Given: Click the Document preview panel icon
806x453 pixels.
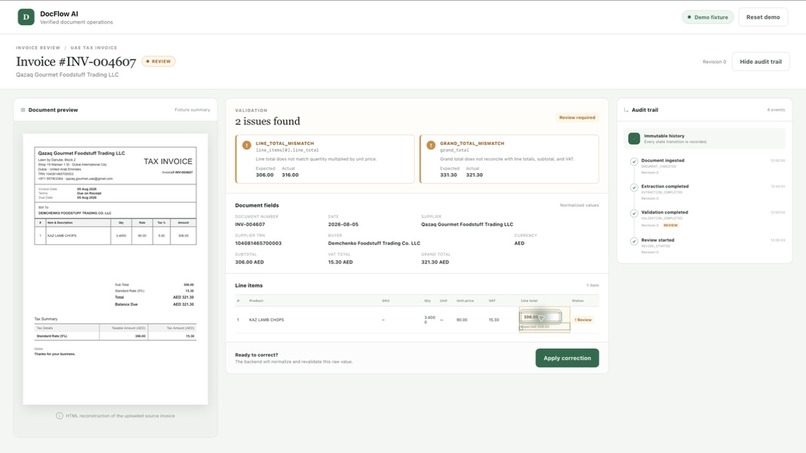Looking at the screenshot, I should pos(23,110).
